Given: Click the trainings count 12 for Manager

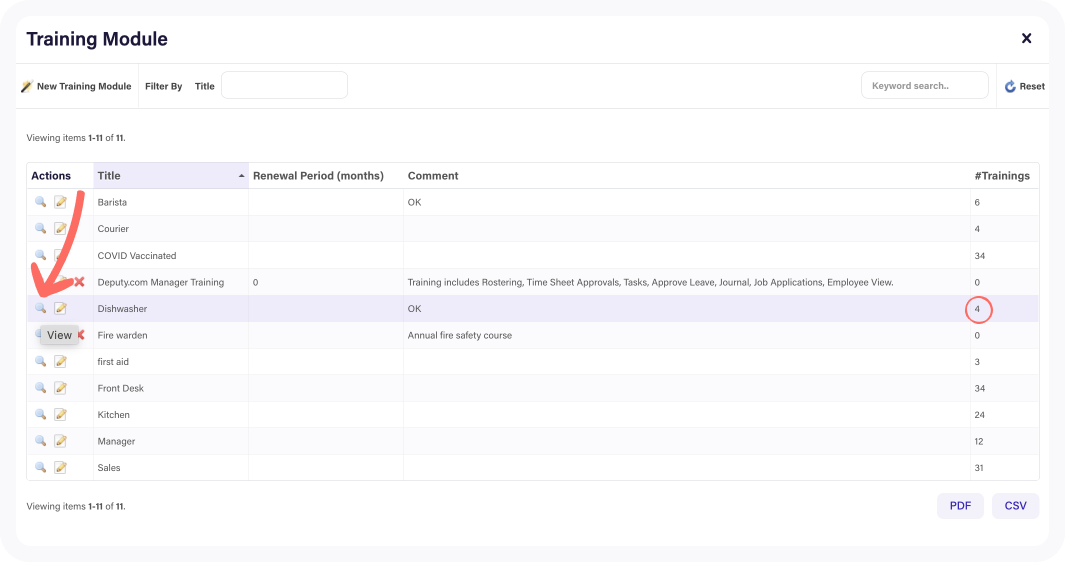Looking at the screenshot, I should [x=979, y=441].
